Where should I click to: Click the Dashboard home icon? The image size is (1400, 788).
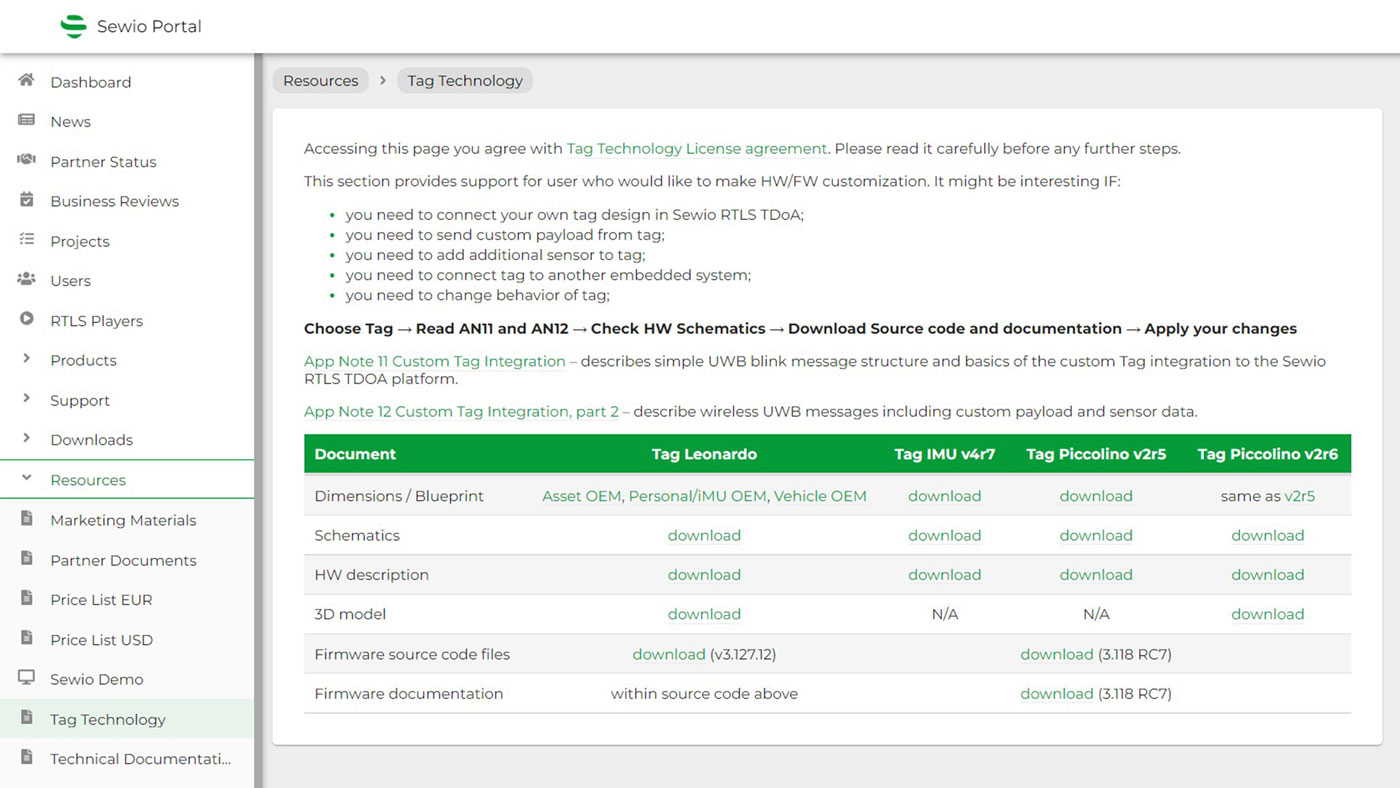tap(27, 81)
